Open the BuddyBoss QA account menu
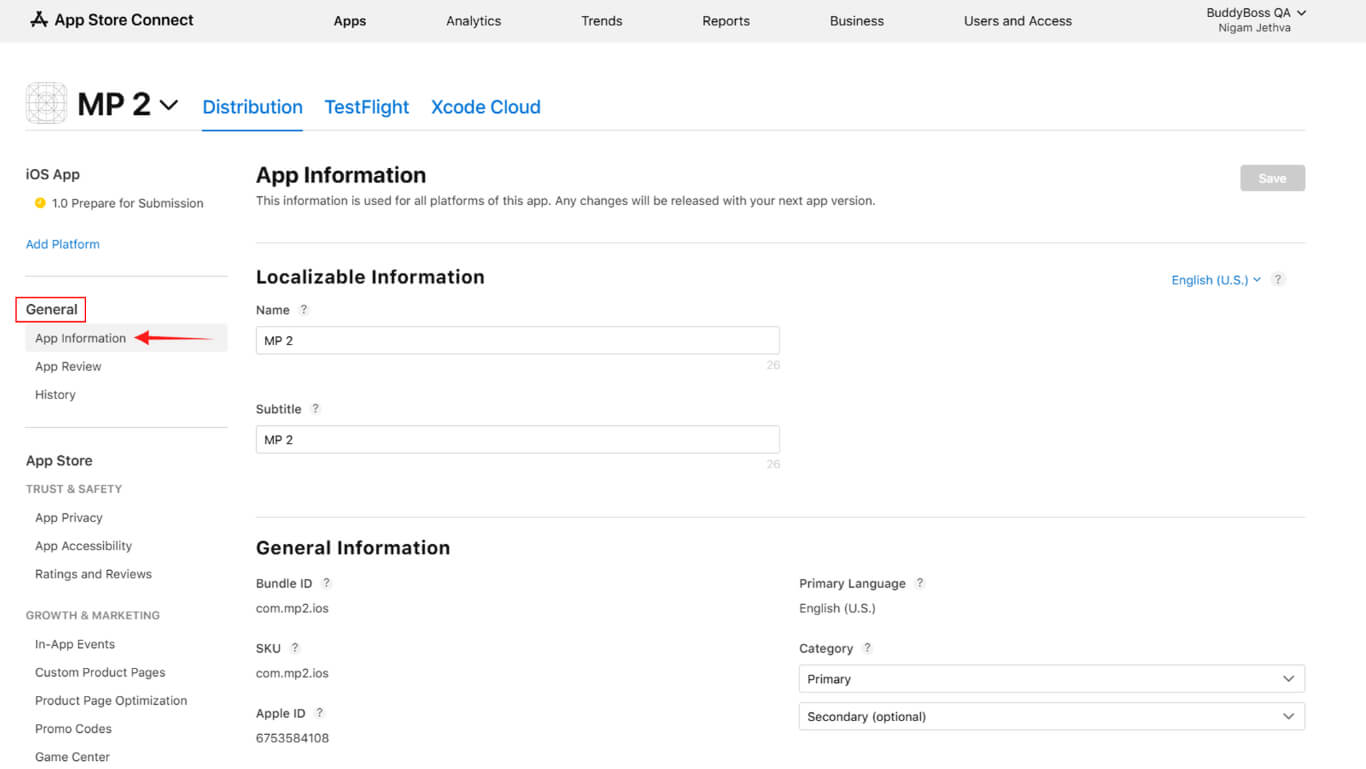Screen dimensions: 1366x769 (x=1255, y=20)
